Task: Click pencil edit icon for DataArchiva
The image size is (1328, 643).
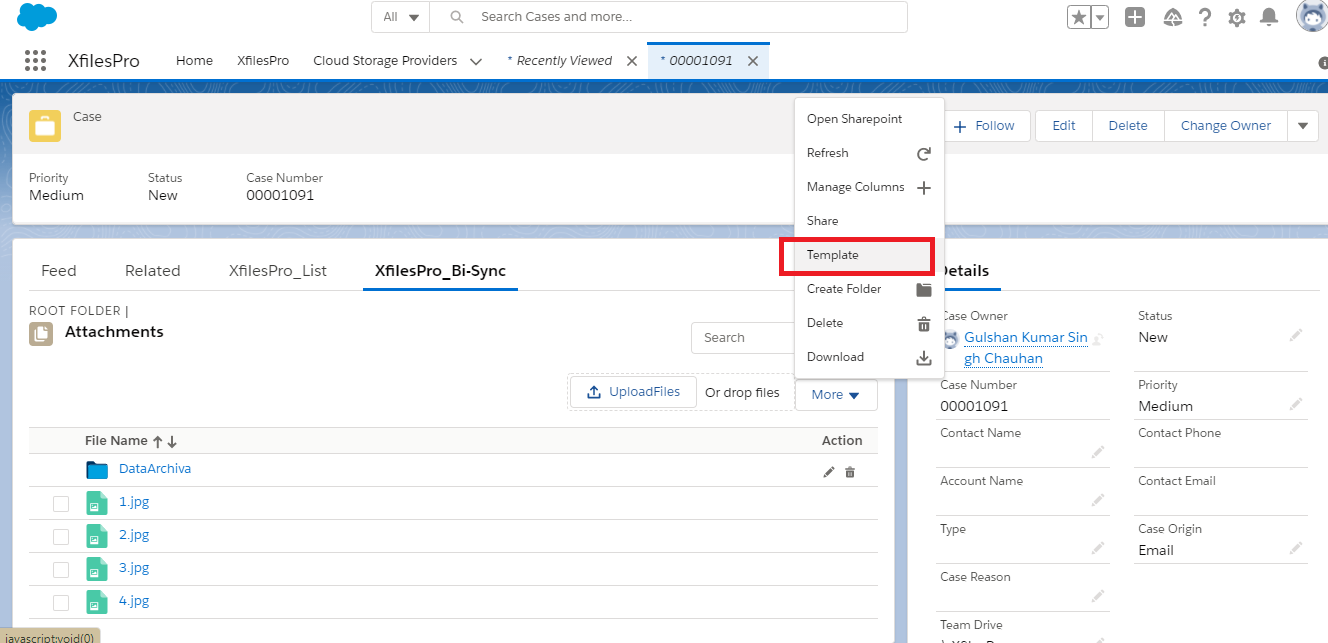Action: coord(829,472)
